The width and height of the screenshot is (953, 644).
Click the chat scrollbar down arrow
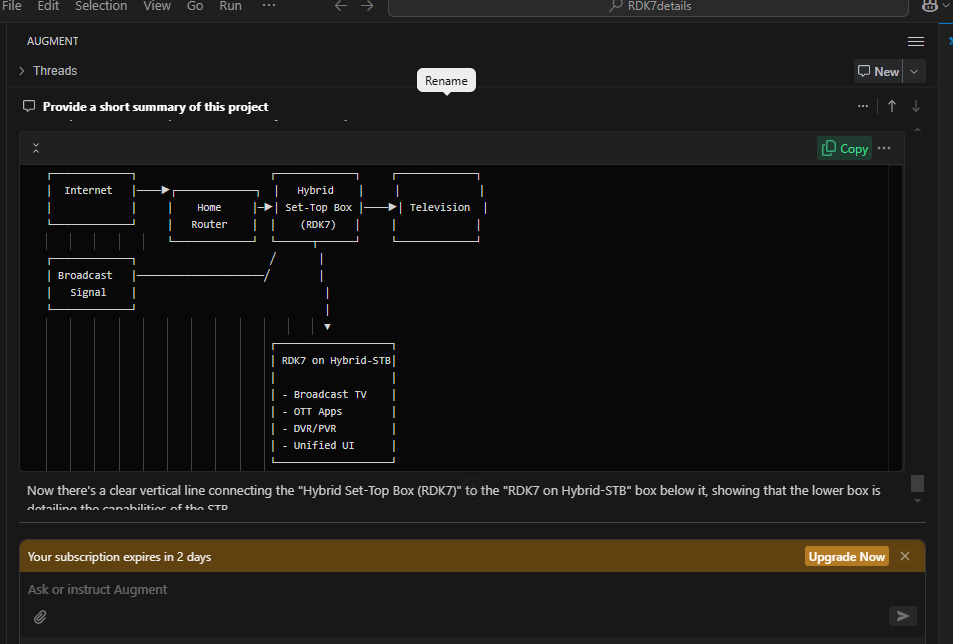[917, 501]
